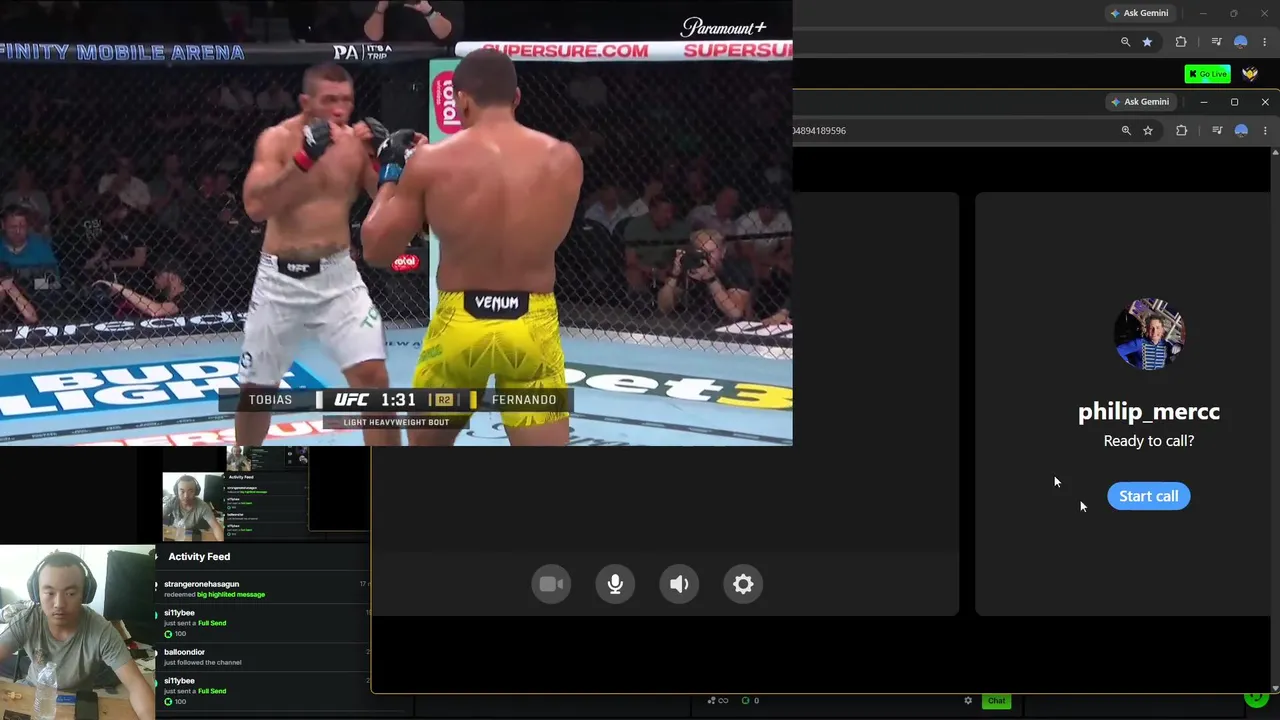
Task: Open Extensions puzzle icon in the back window
Action: point(1181,42)
